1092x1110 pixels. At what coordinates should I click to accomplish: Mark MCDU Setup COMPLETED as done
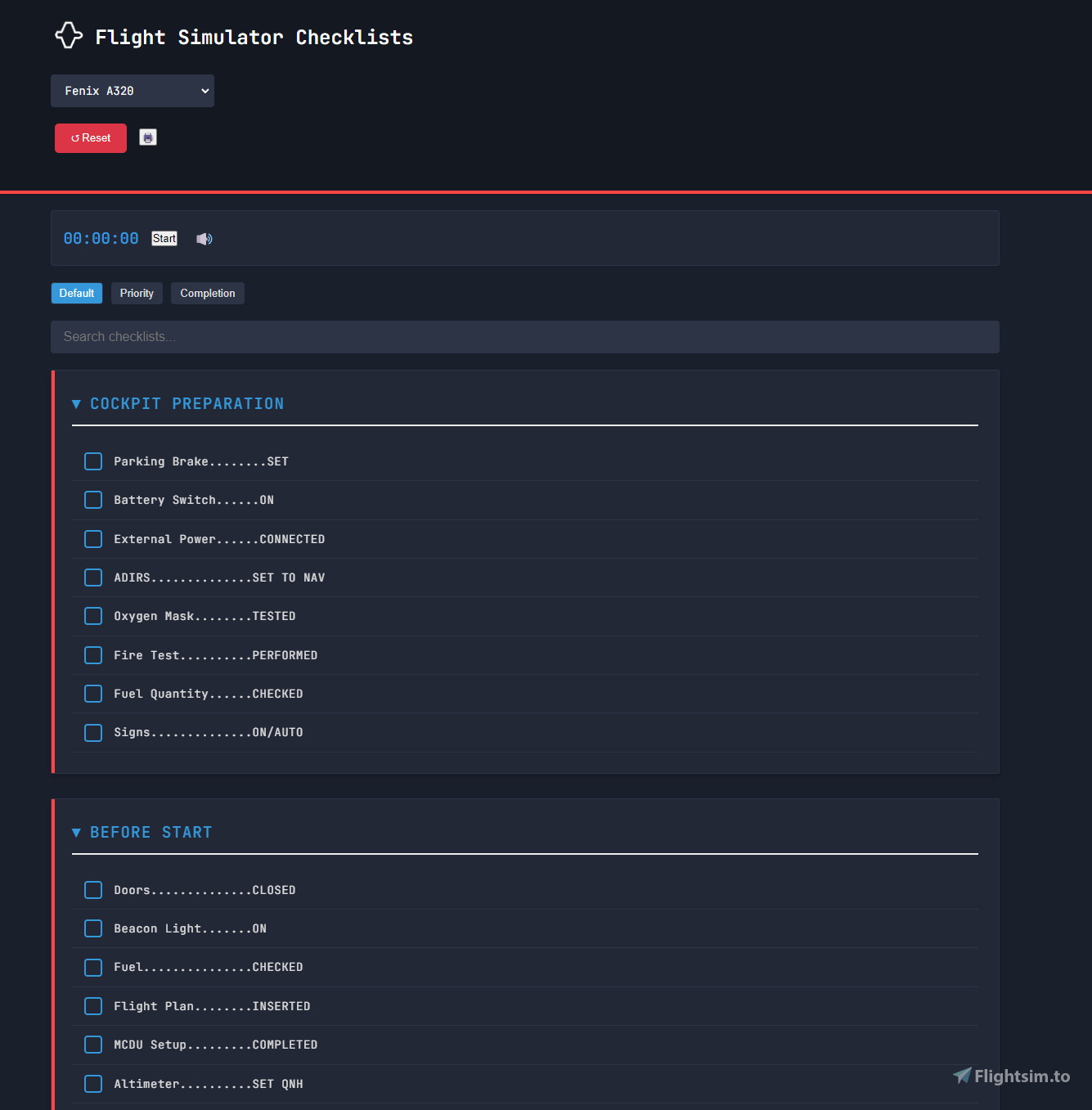tap(92, 1045)
